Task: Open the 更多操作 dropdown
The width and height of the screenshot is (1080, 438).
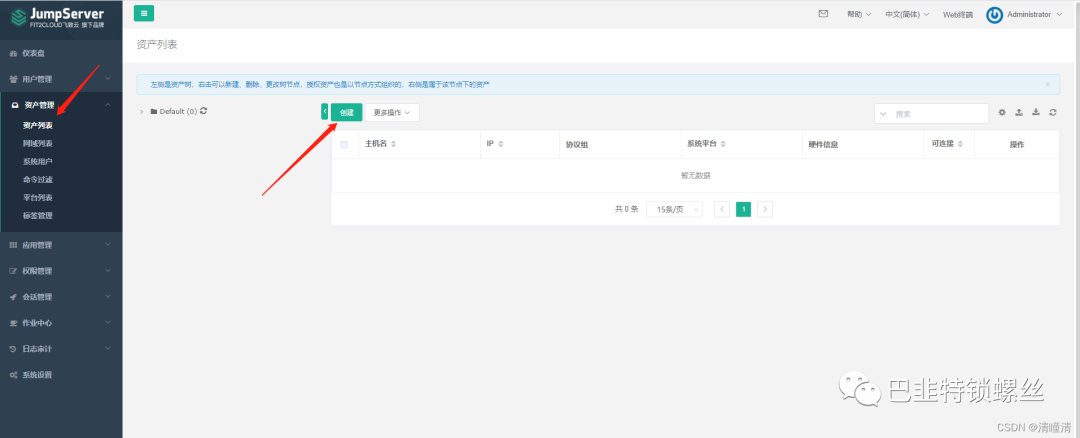Action: tap(392, 112)
